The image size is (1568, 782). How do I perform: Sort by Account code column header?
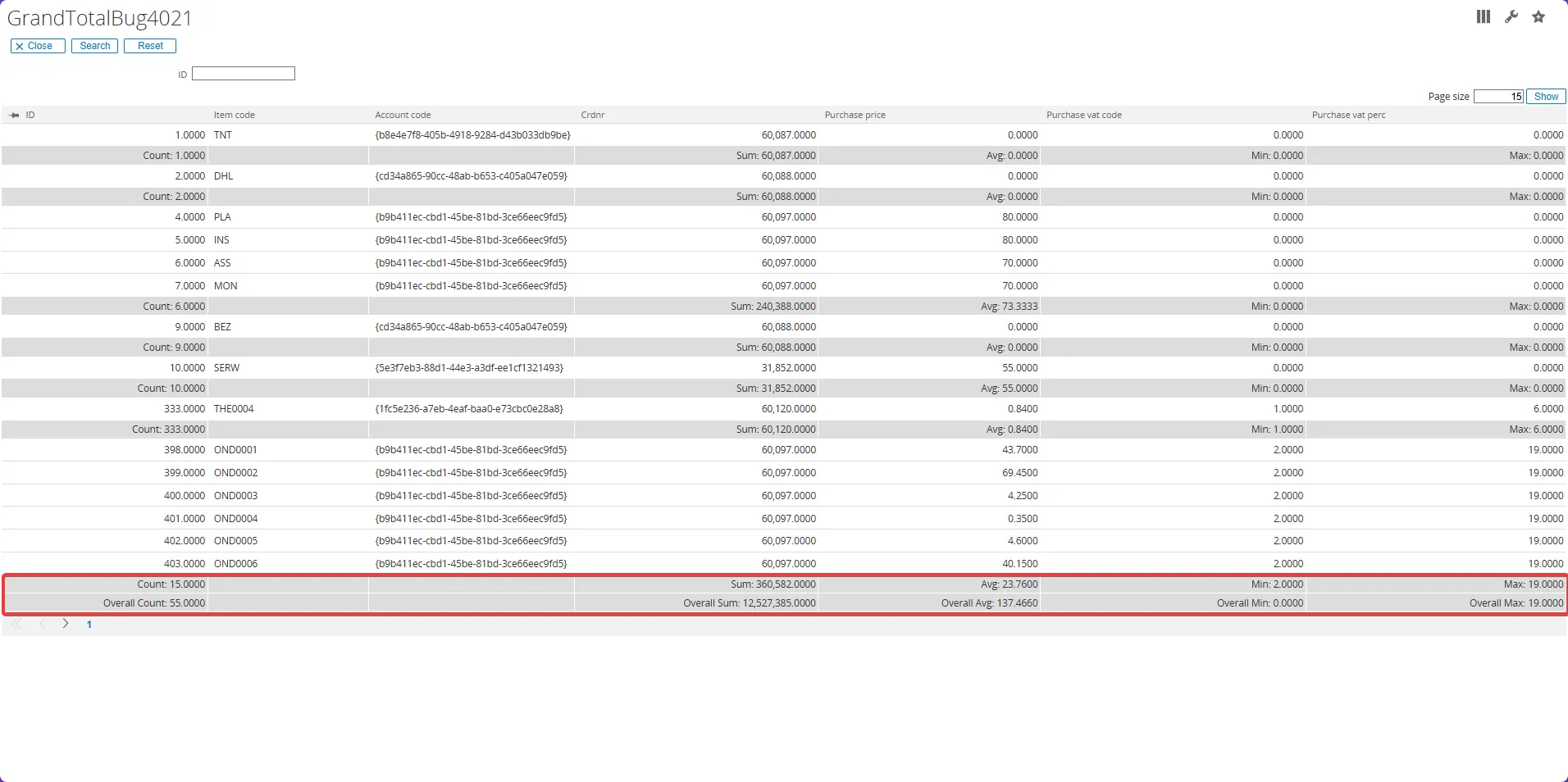click(x=403, y=116)
